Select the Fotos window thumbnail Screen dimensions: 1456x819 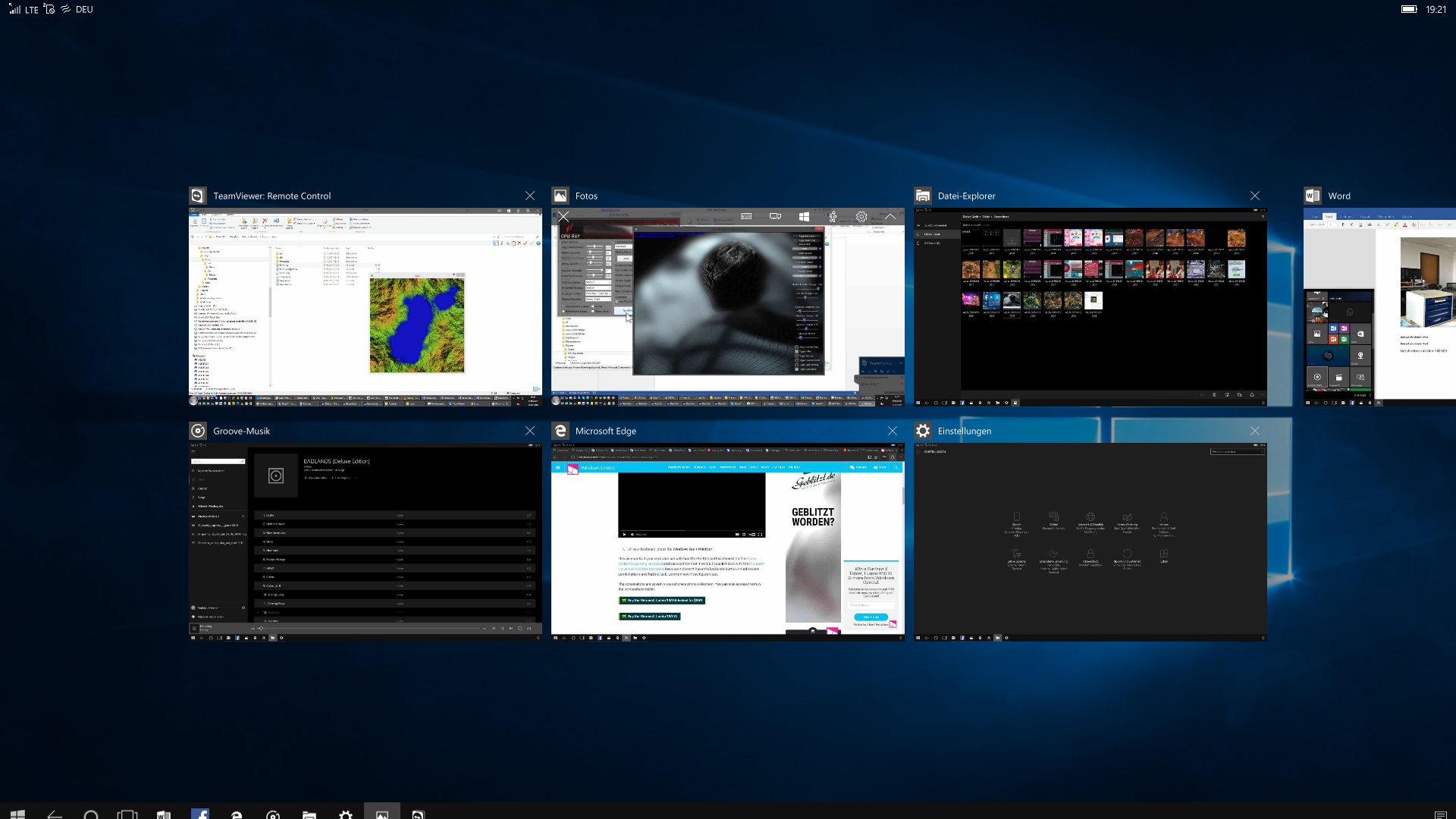[727, 306]
